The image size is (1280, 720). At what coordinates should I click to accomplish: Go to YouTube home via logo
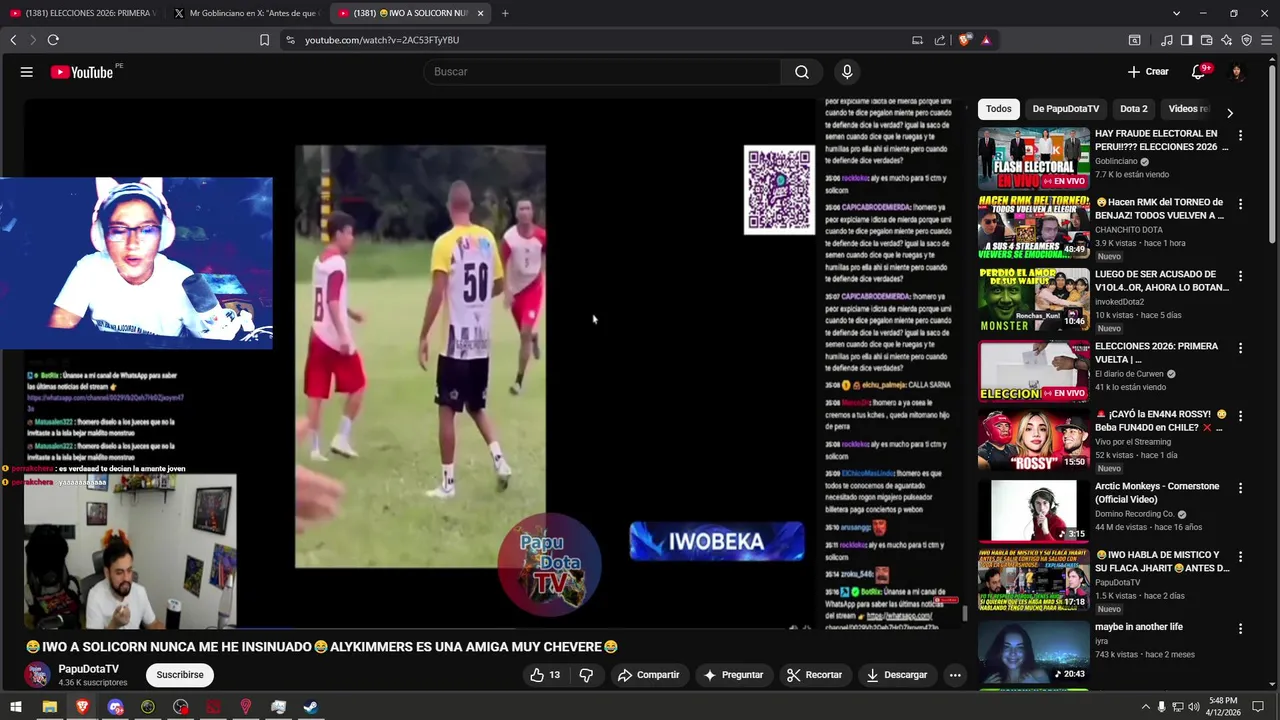point(82,72)
